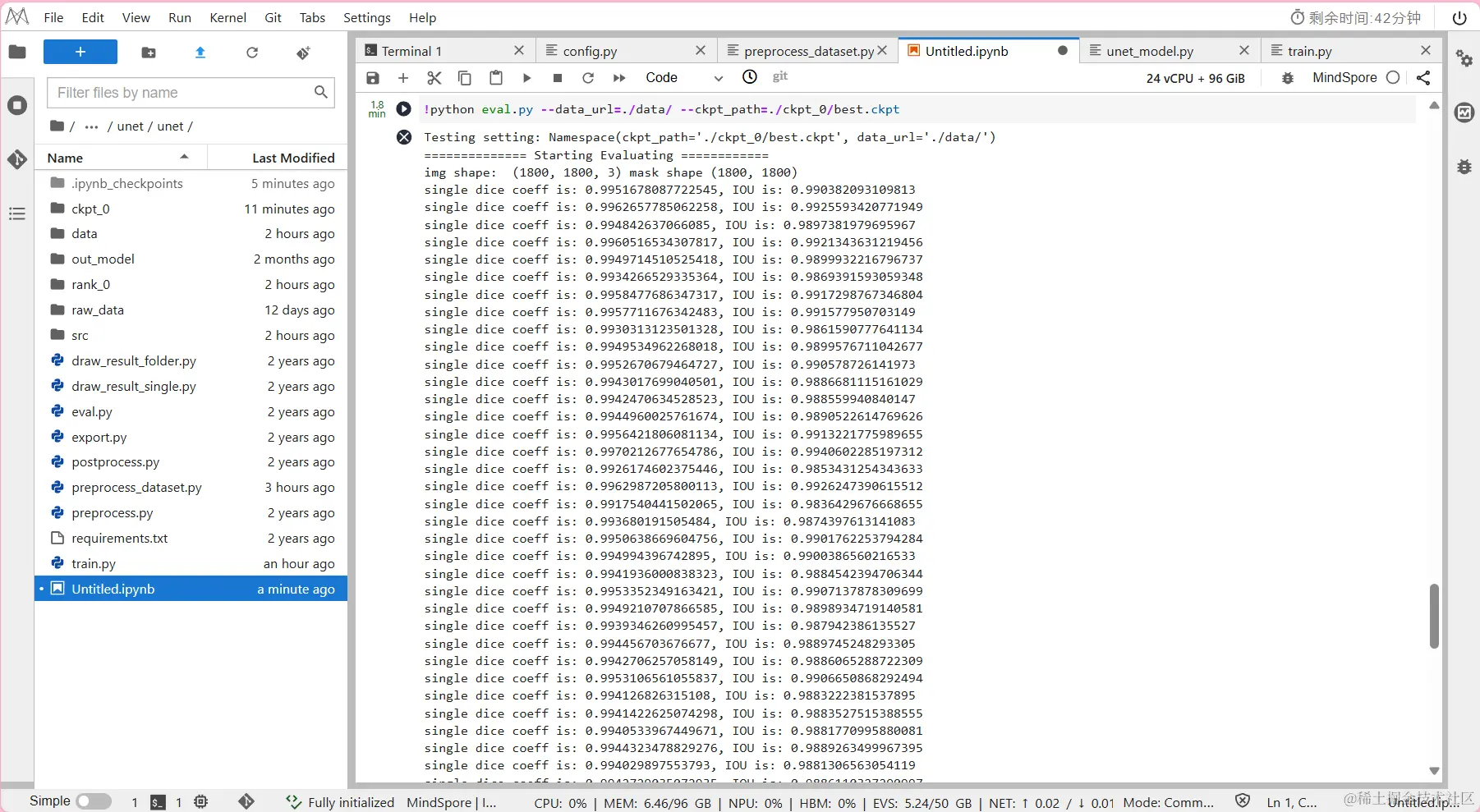Open the Git sidebar panel
Viewport: 1480px width, 812px height.
click(17, 159)
